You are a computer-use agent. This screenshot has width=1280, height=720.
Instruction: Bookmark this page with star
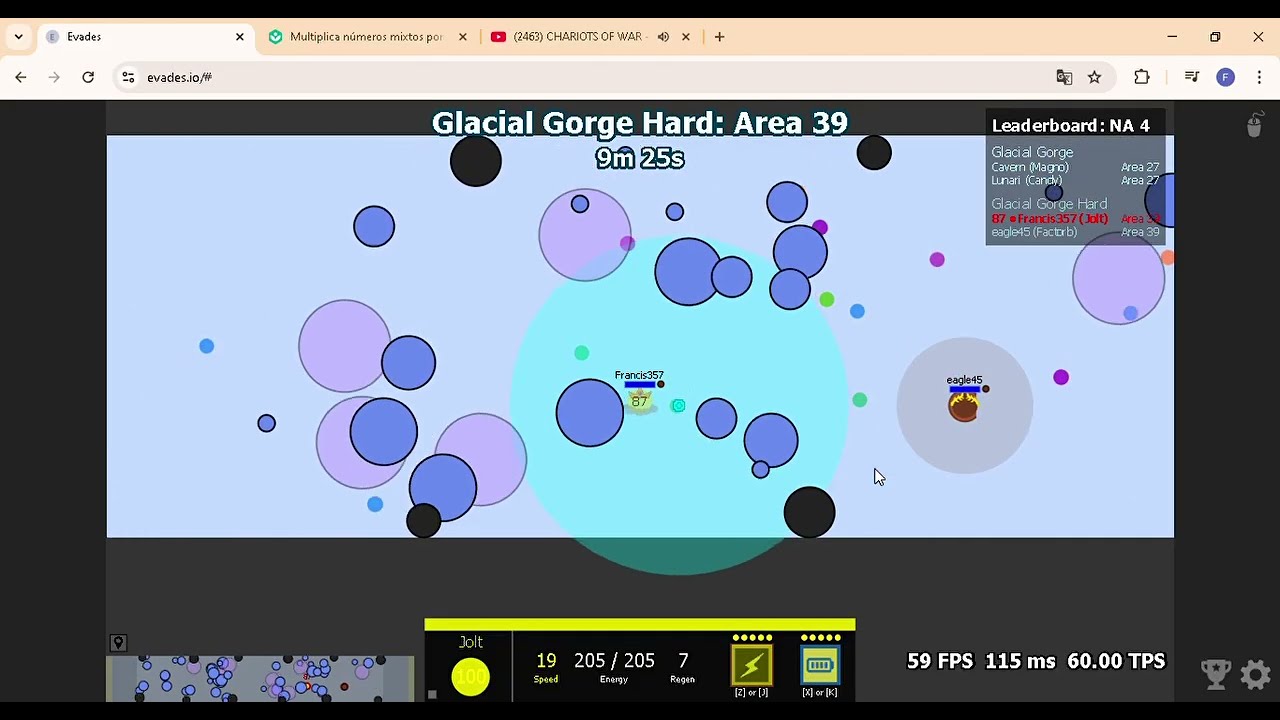[x=1095, y=77]
